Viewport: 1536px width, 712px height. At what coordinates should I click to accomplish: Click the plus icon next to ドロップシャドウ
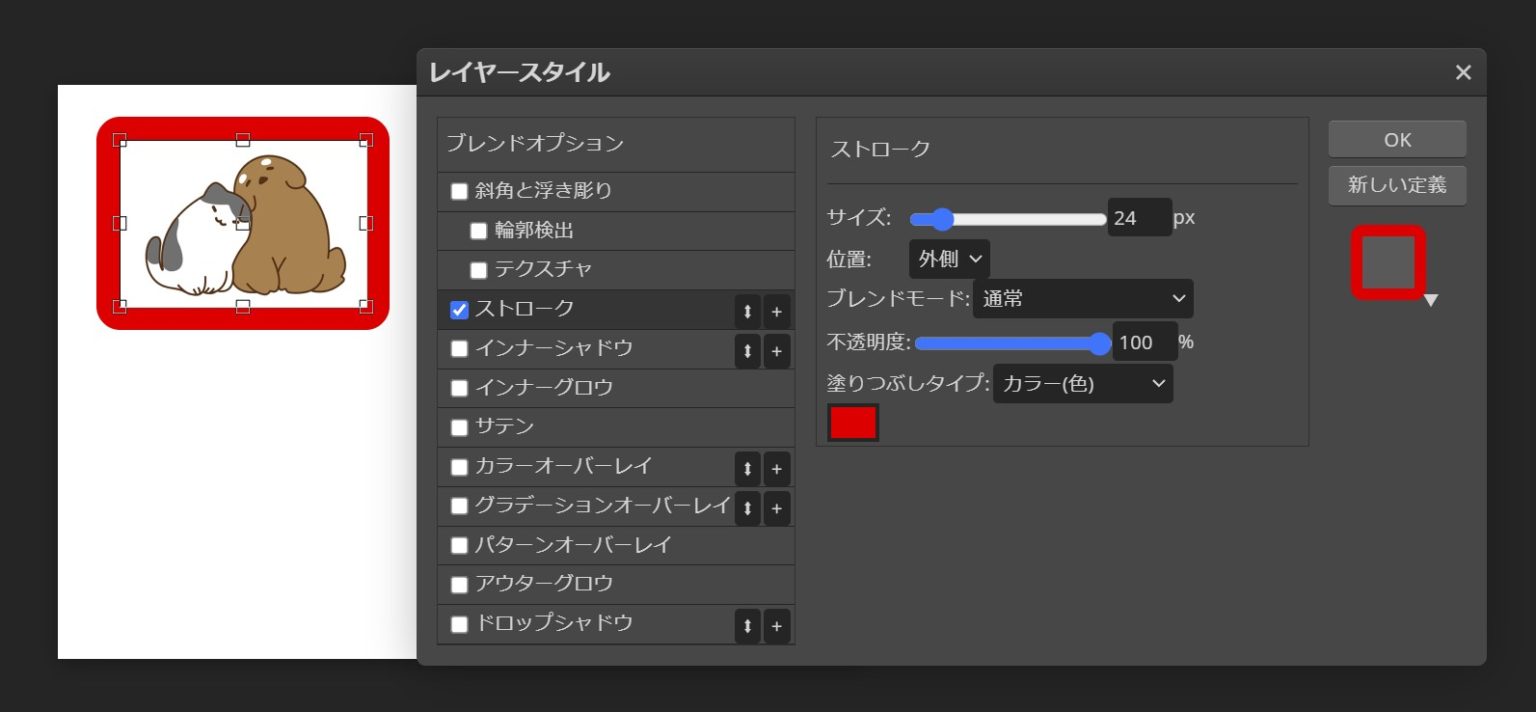pyautogui.click(x=776, y=625)
